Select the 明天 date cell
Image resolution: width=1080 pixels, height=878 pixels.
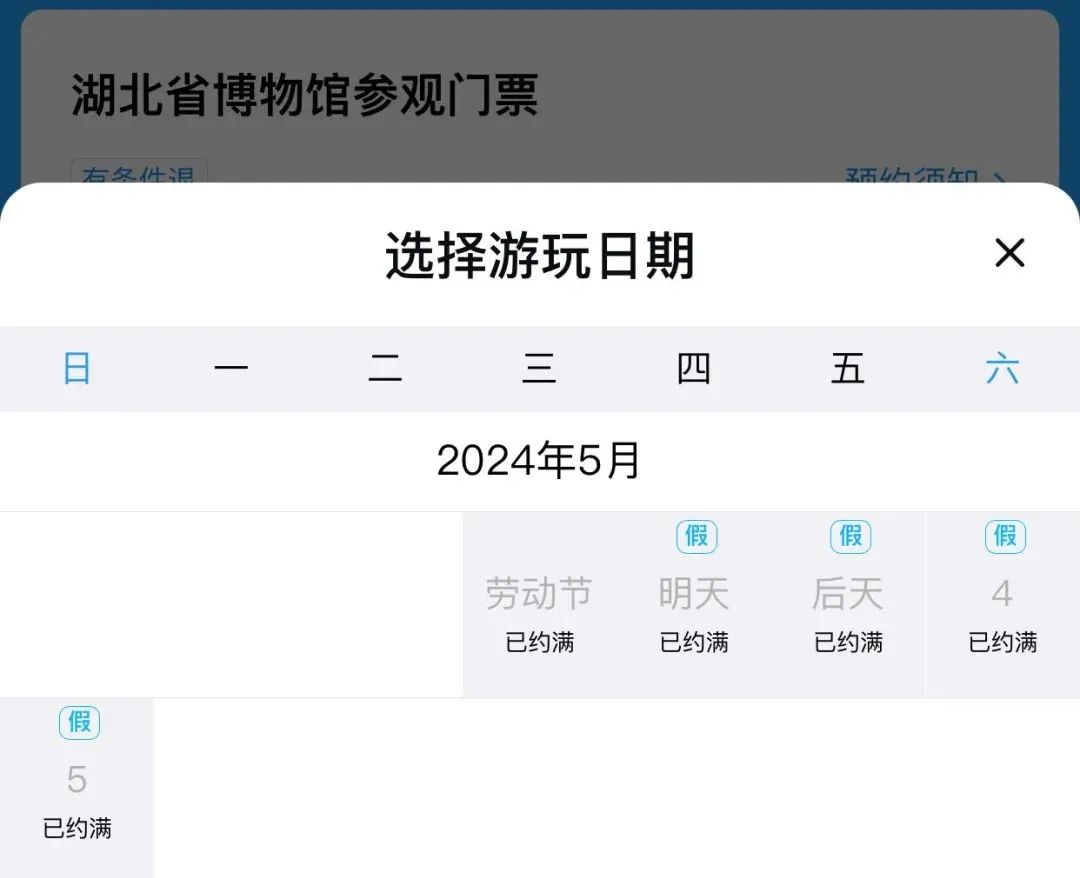pyautogui.click(x=694, y=605)
